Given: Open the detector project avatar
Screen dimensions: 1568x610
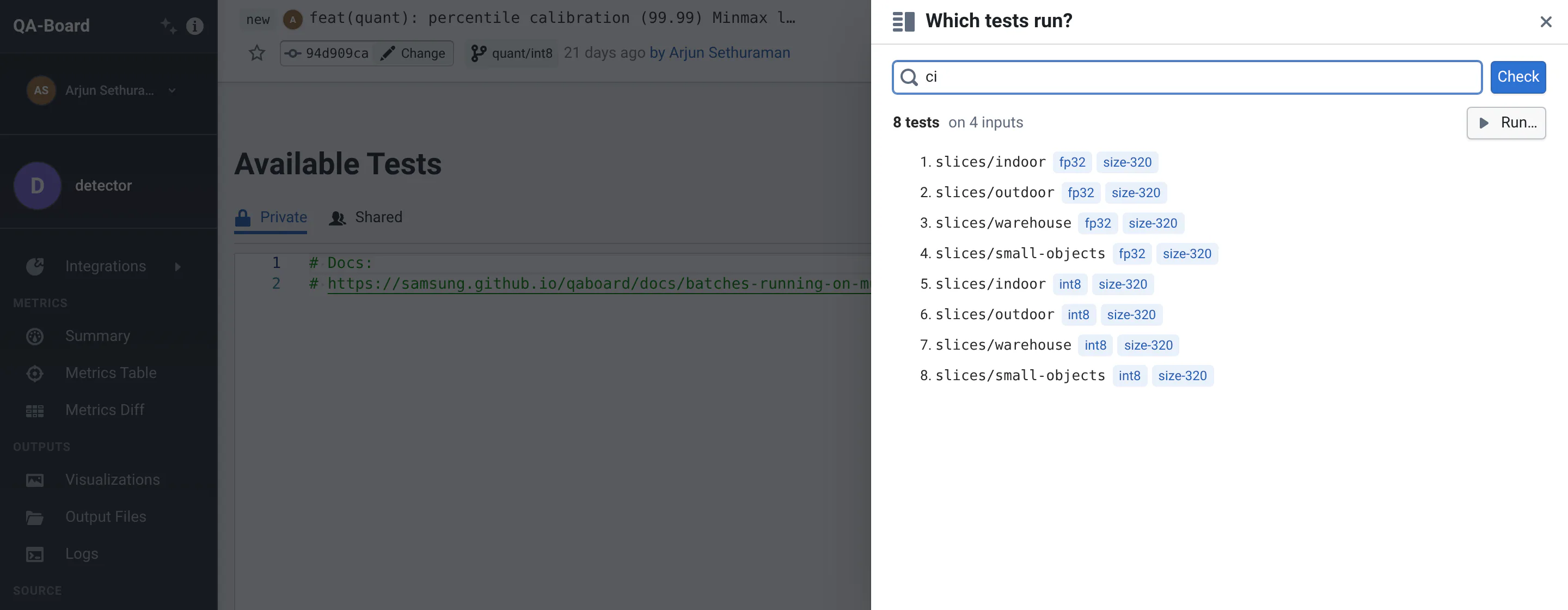Looking at the screenshot, I should pyautogui.click(x=37, y=186).
